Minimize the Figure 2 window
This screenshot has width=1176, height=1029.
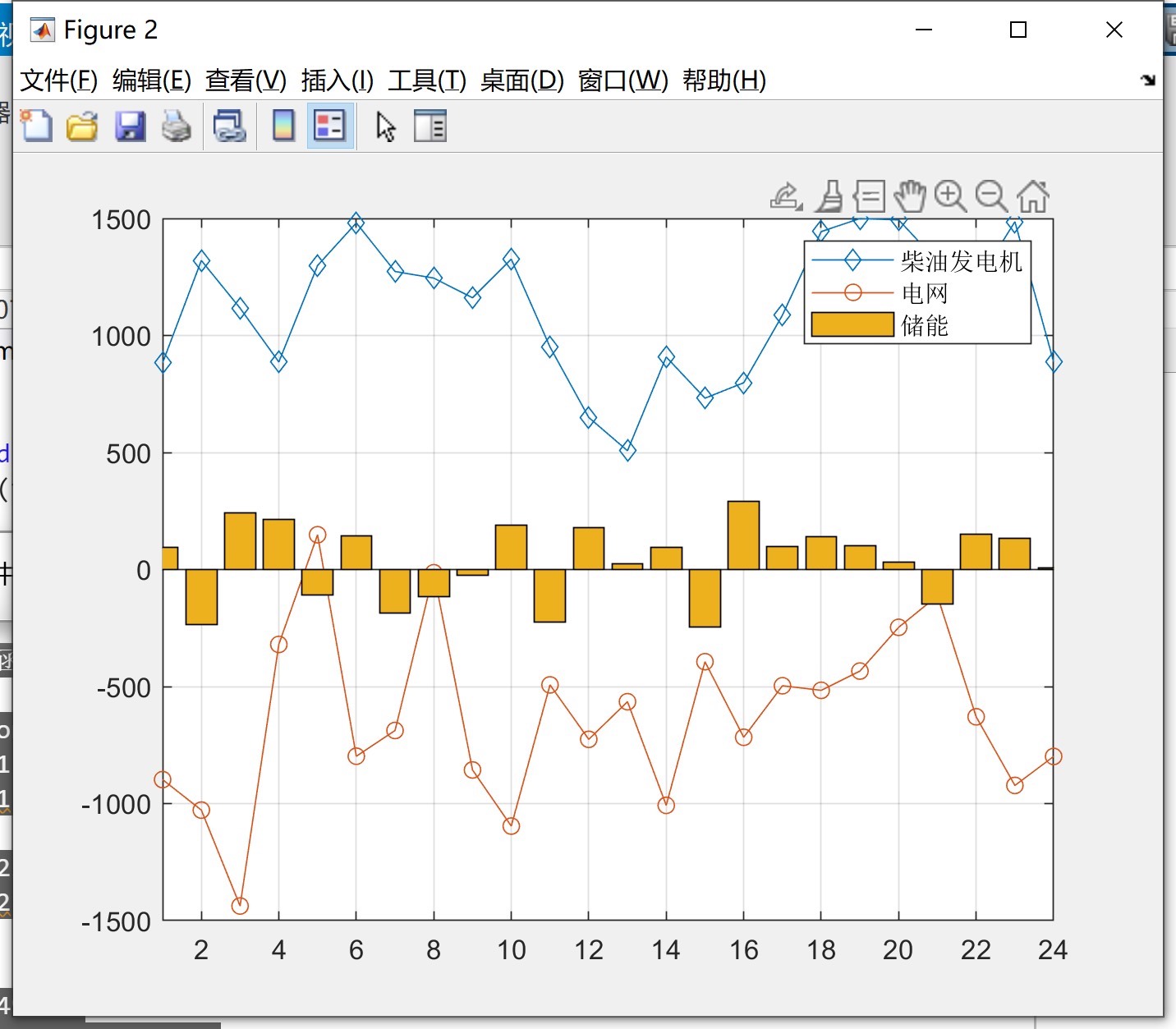pyautogui.click(x=924, y=30)
